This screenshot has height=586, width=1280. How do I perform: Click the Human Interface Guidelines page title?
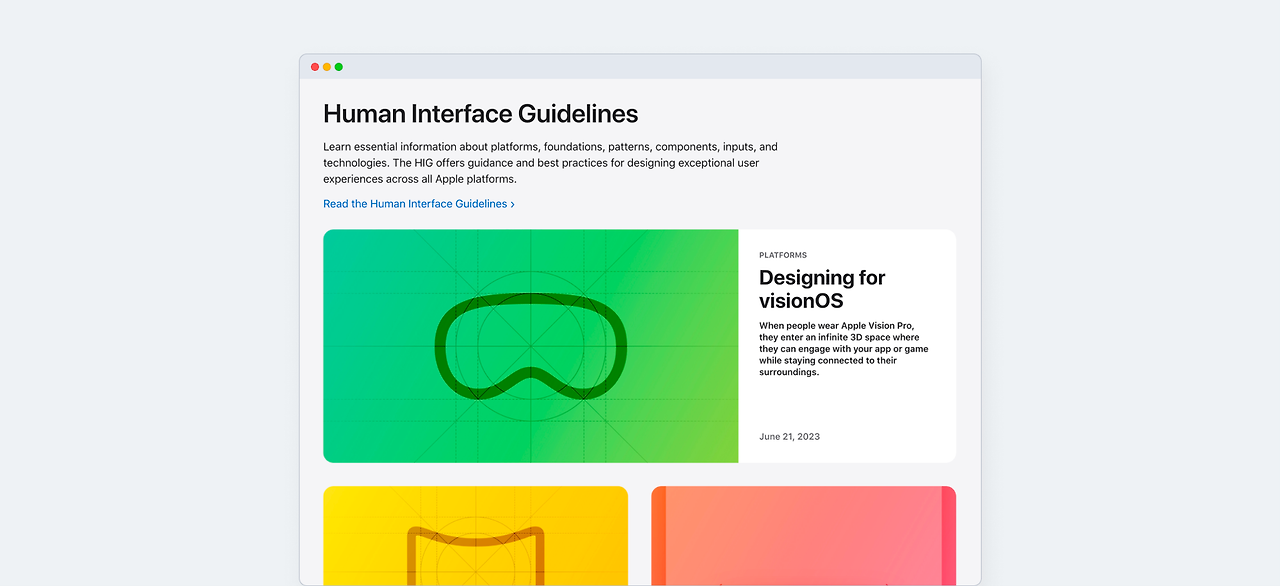480,113
